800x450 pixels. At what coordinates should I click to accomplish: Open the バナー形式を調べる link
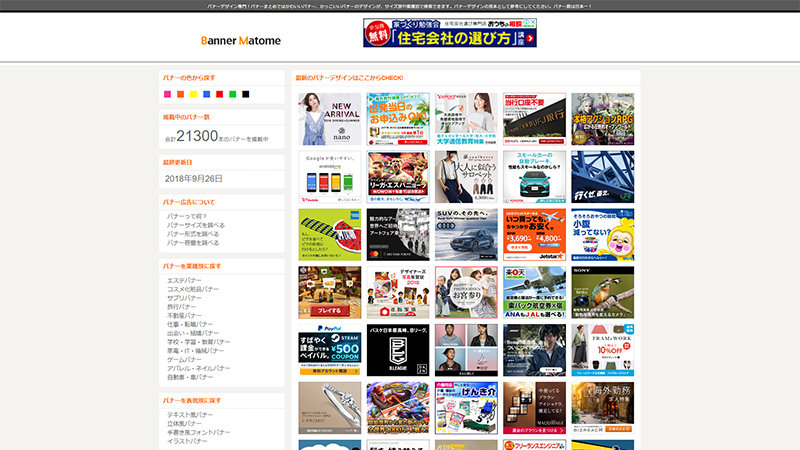[192, 234]
